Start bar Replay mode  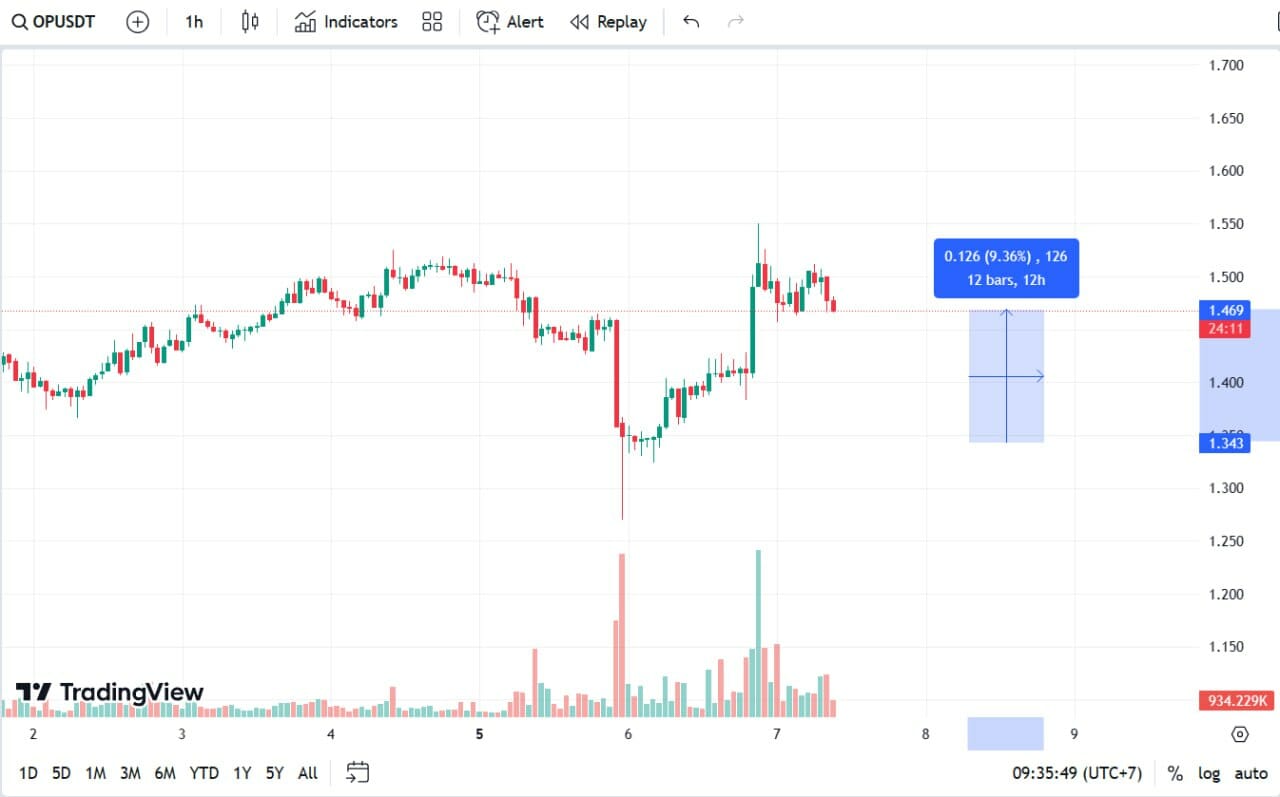(x=608, y=21)
